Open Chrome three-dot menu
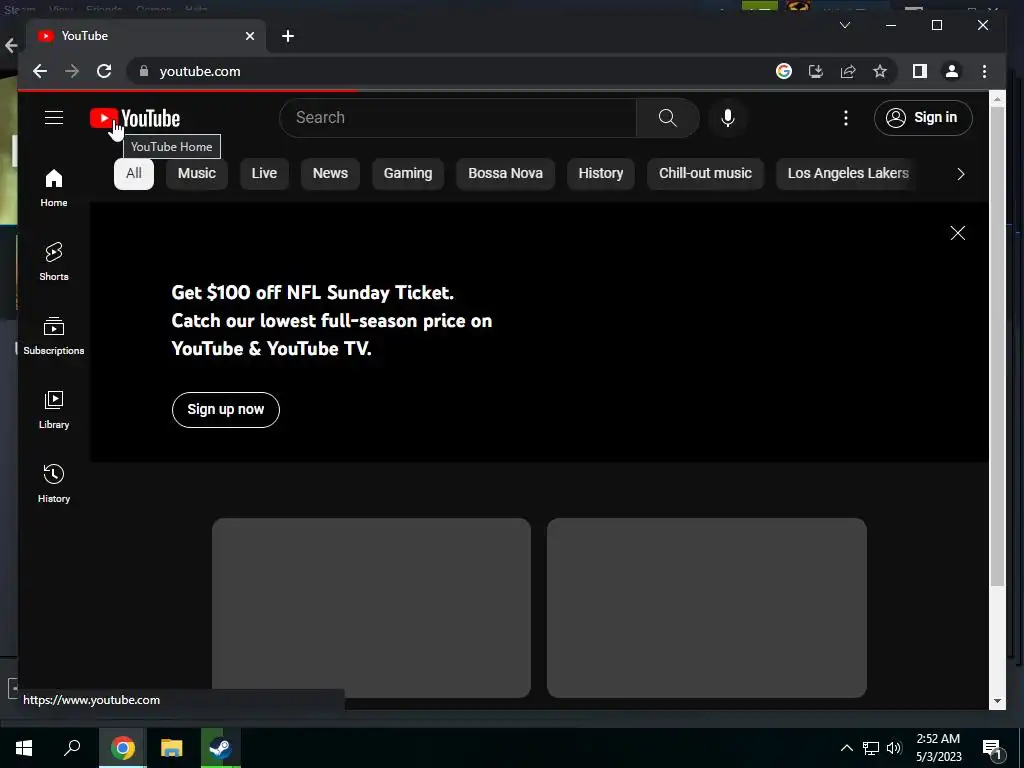 pos(984,71)
